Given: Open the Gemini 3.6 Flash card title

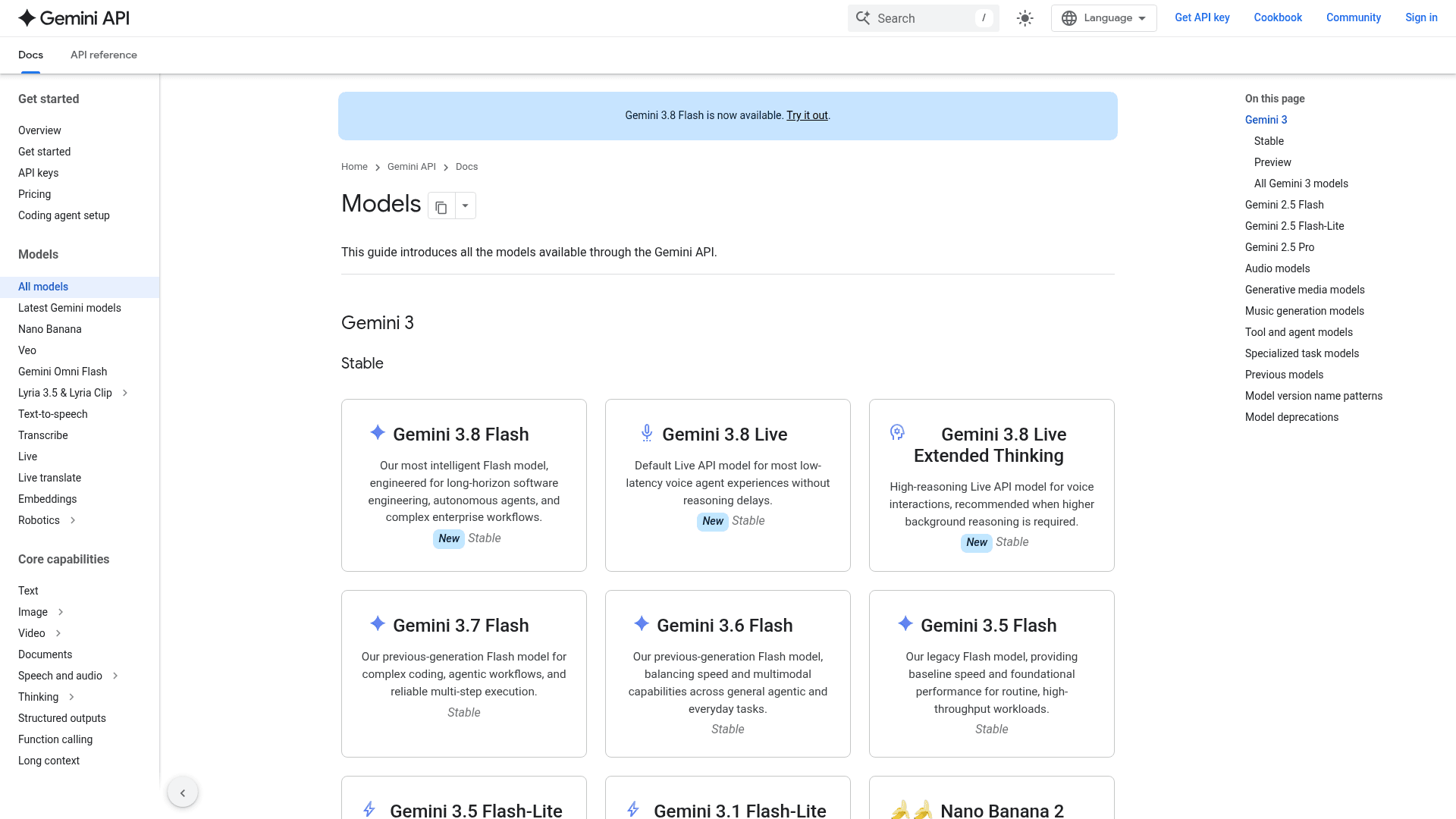Looking at the screenshot, I should coord(725,626).
